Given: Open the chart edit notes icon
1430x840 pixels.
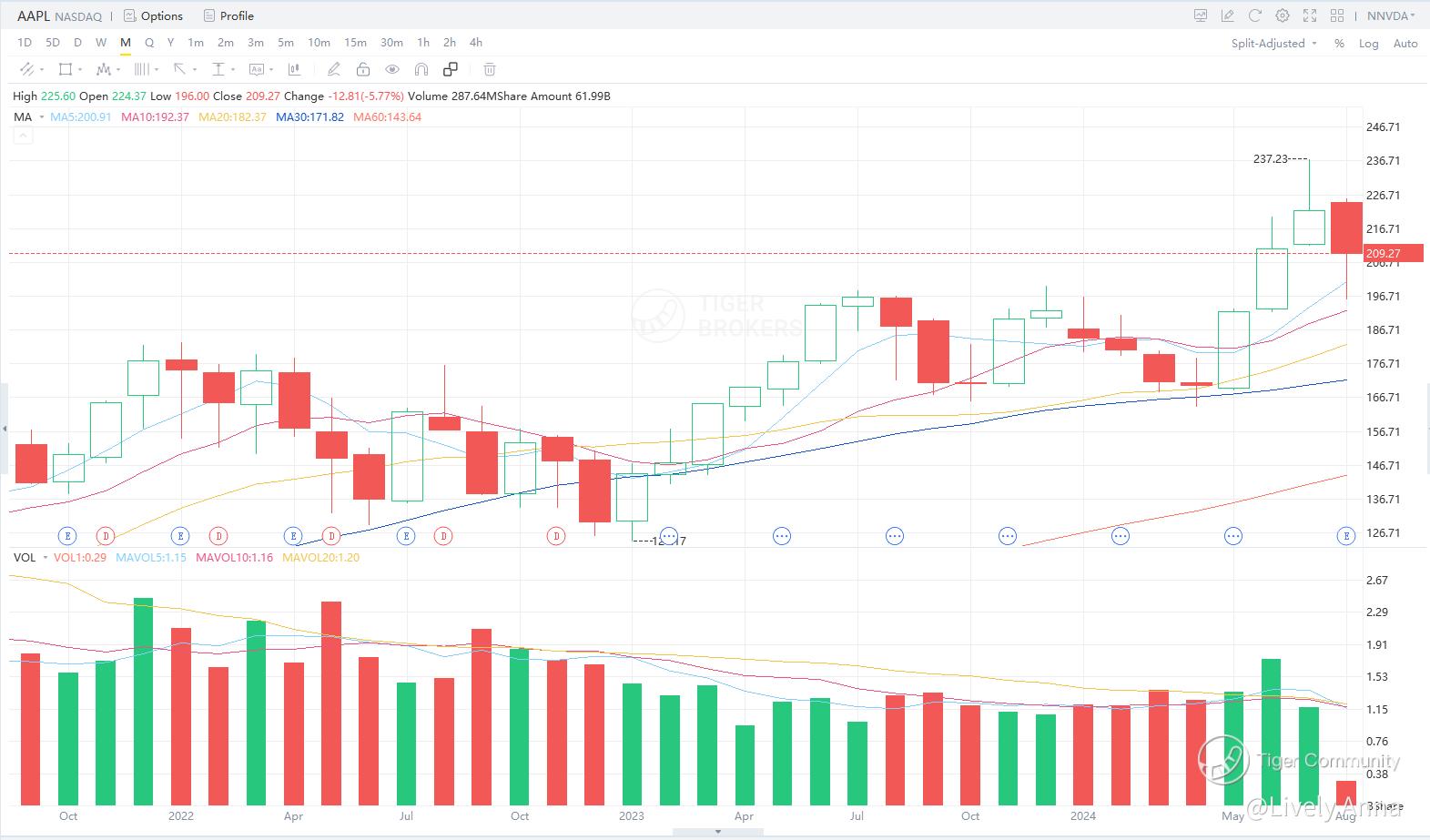Looking at the screenshot, I should [1228, 15].
